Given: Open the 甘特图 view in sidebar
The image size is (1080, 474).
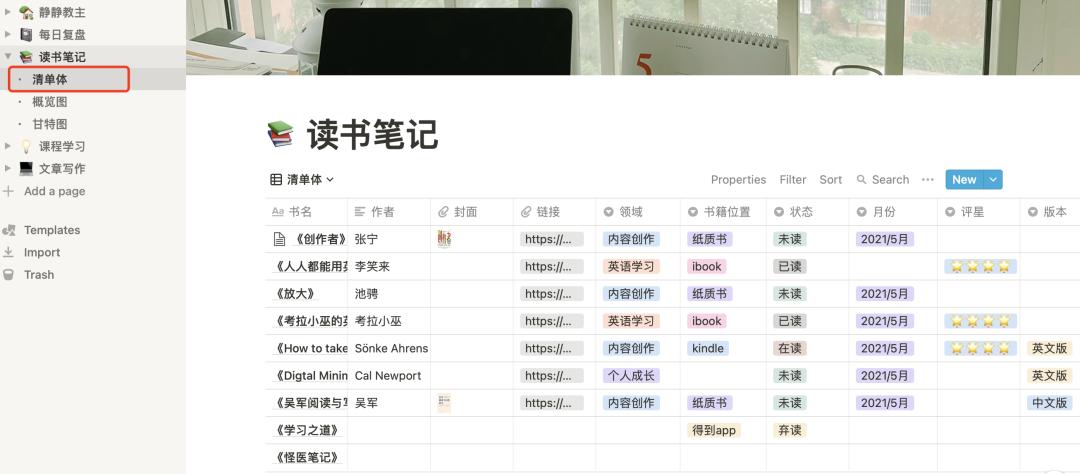Looking at the screenshot, I should (x=50, y=124).
